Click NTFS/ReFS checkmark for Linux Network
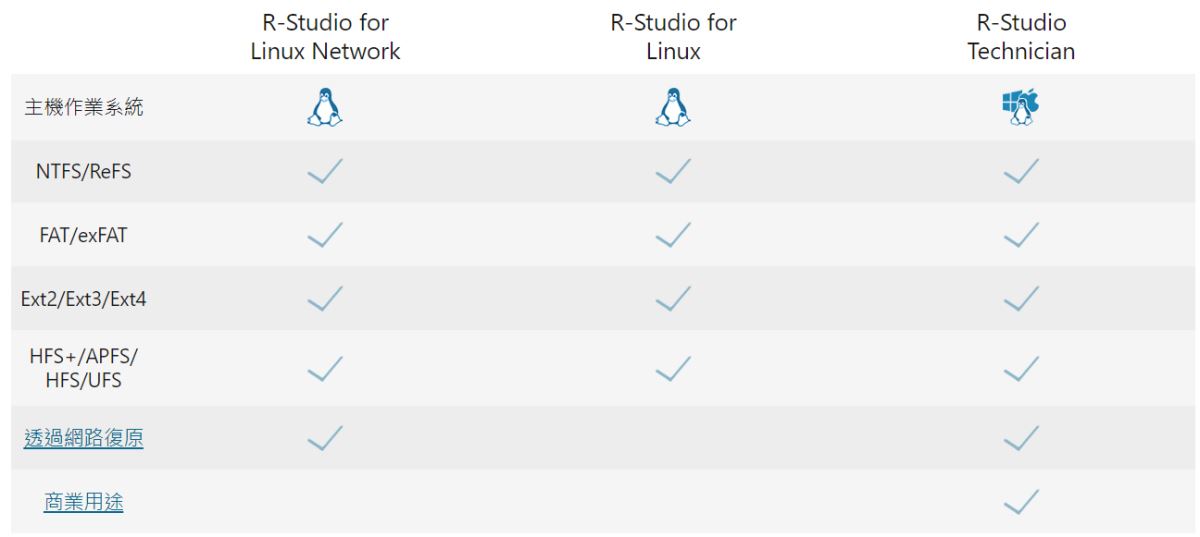 [324, 172]
